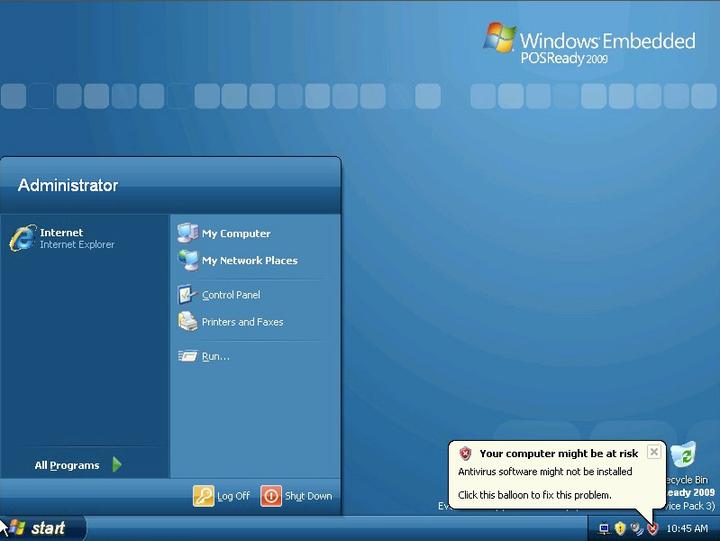Click the taskbar clock showing 10:45 AM

coord(687,528)
